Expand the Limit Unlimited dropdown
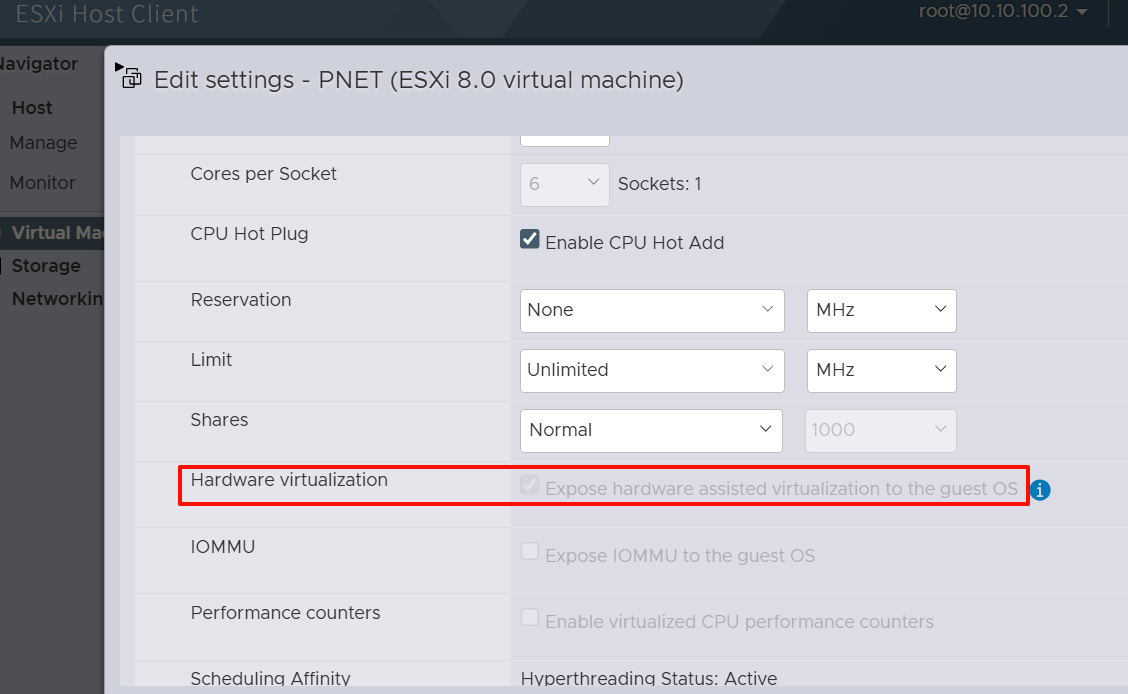The image size is (1128, 694). coord(652,370)
